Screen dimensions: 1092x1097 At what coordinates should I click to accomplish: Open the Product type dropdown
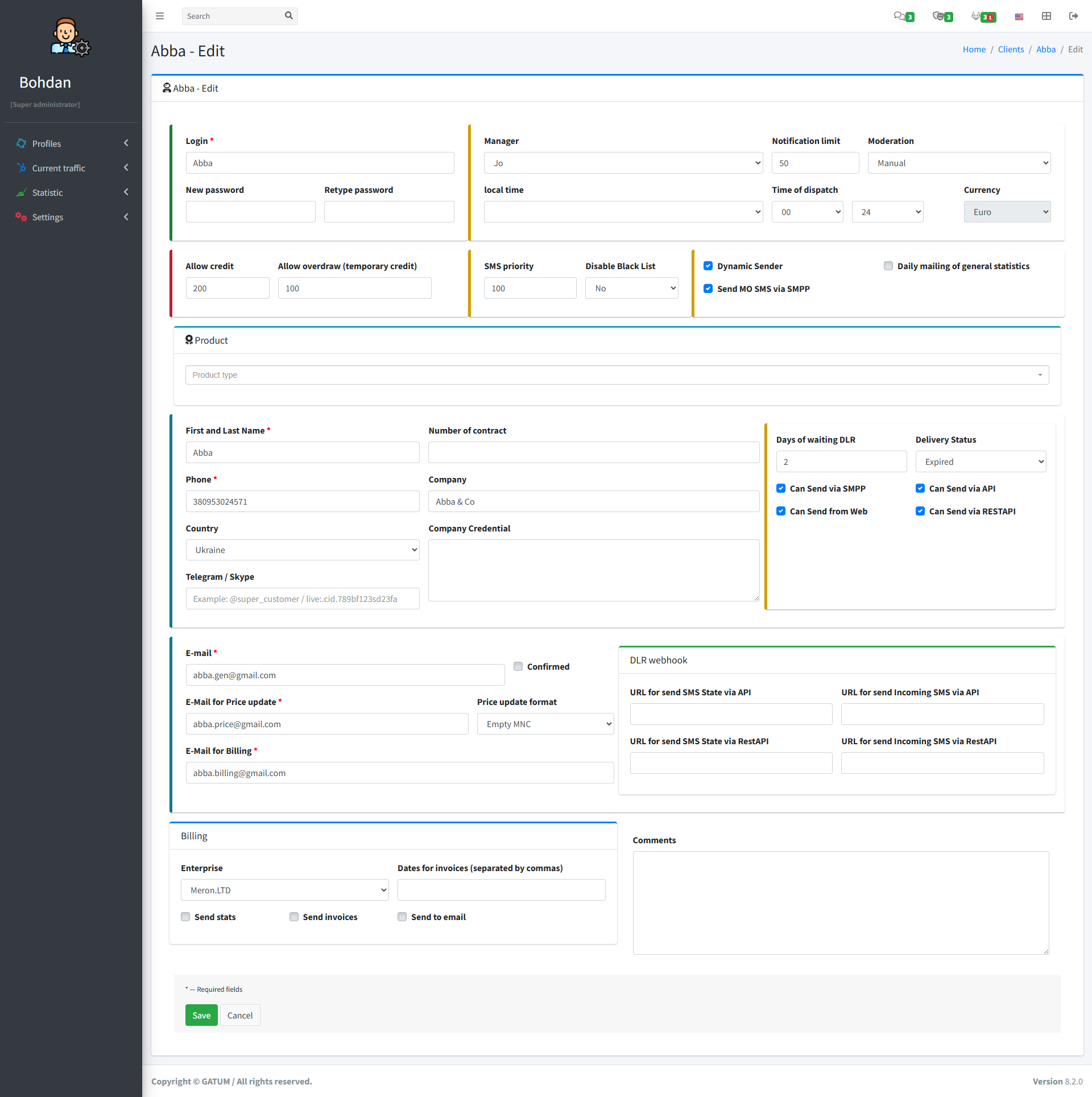[x=617, y=375]
